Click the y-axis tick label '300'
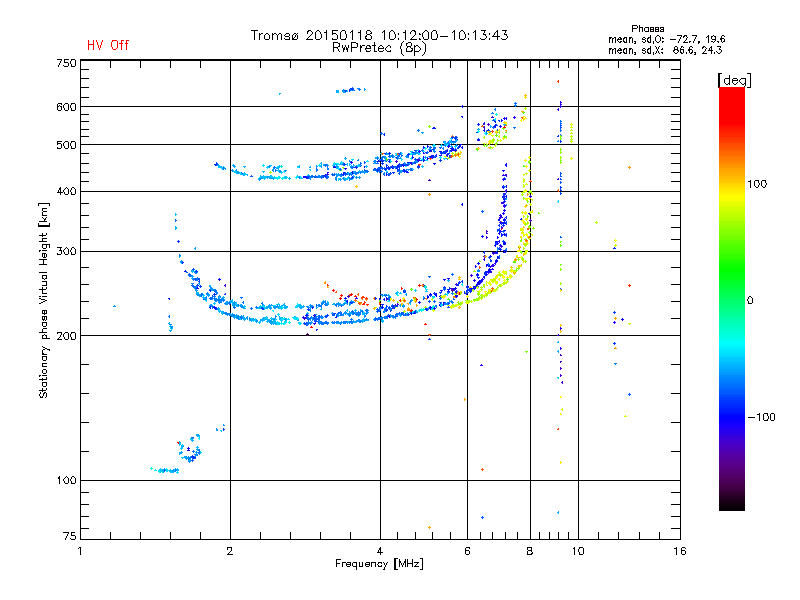This screenshot has height=600, width=800. (x=66, y=252)
